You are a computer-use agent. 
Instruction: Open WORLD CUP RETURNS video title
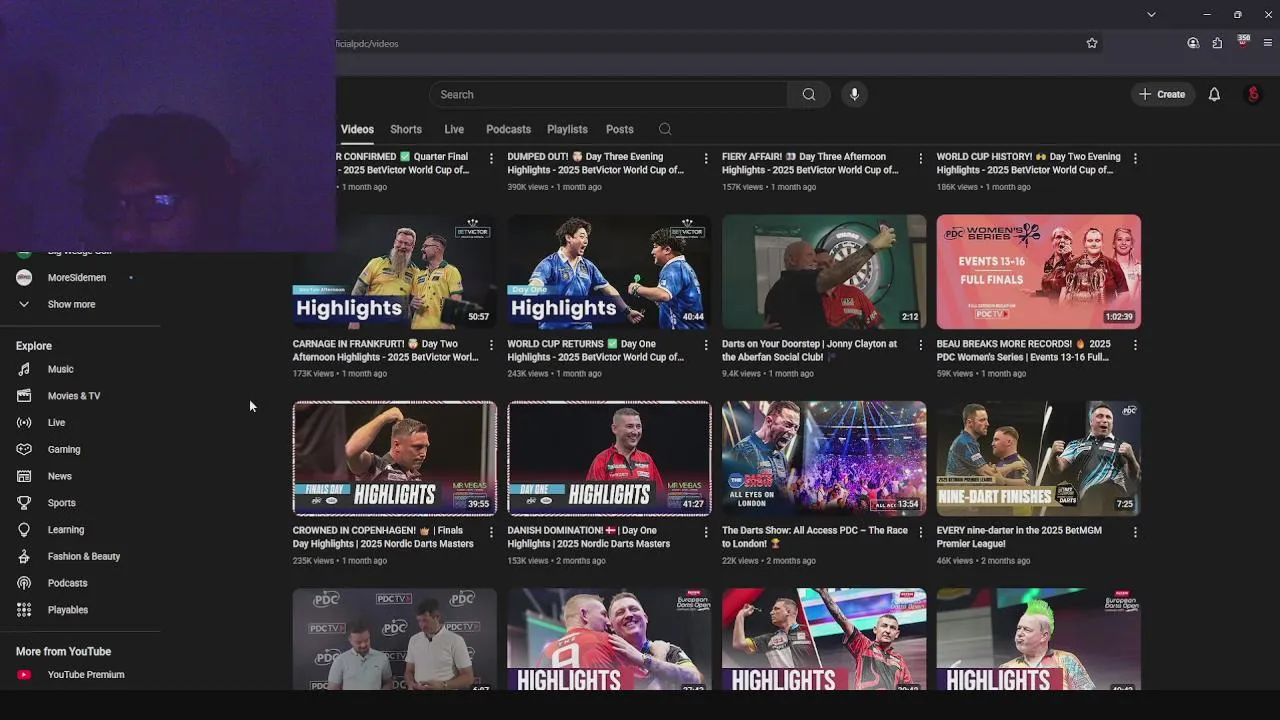596,350
